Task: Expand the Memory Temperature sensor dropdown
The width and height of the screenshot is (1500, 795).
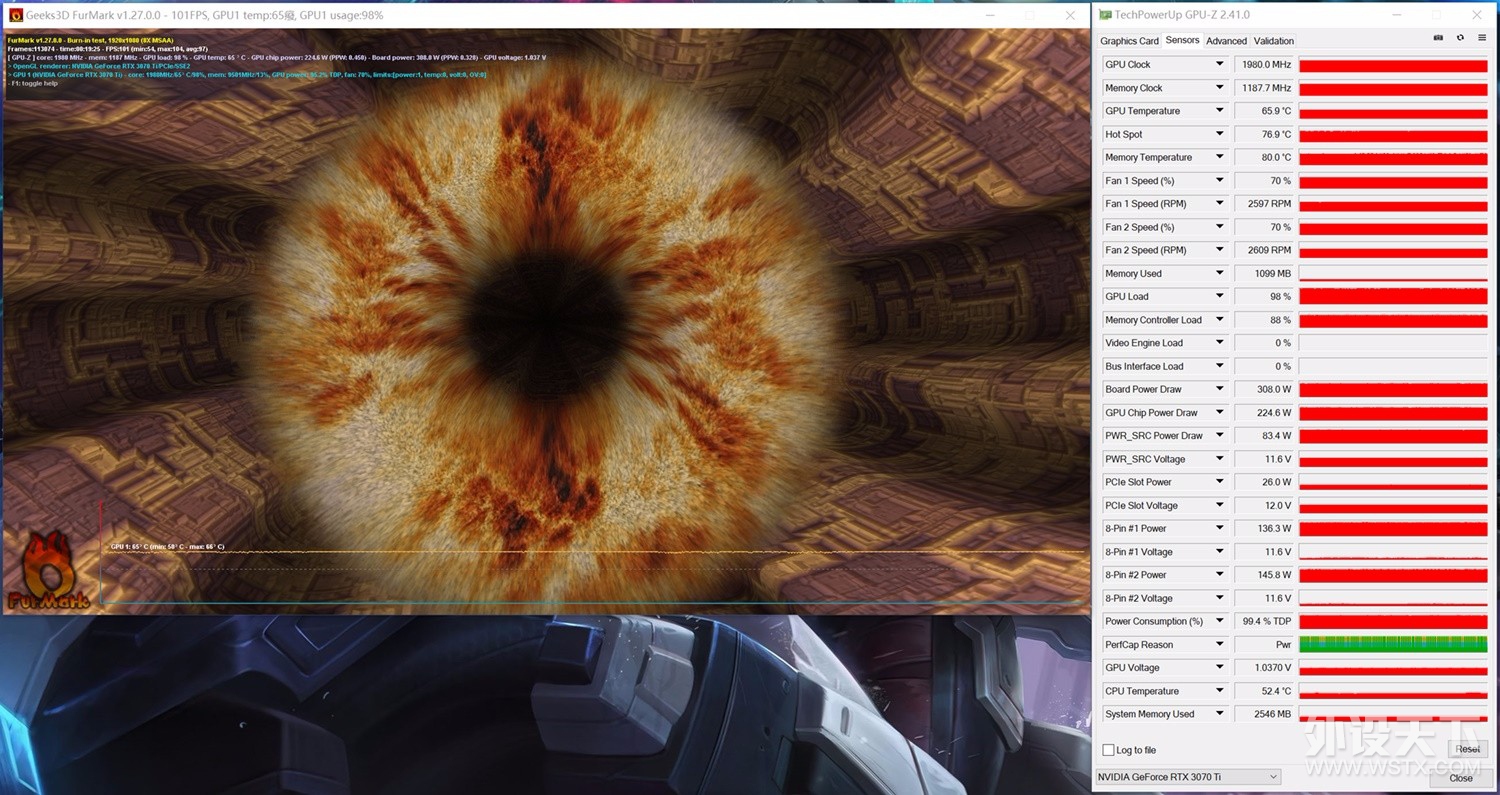Action: click(x=1219, y=157)
